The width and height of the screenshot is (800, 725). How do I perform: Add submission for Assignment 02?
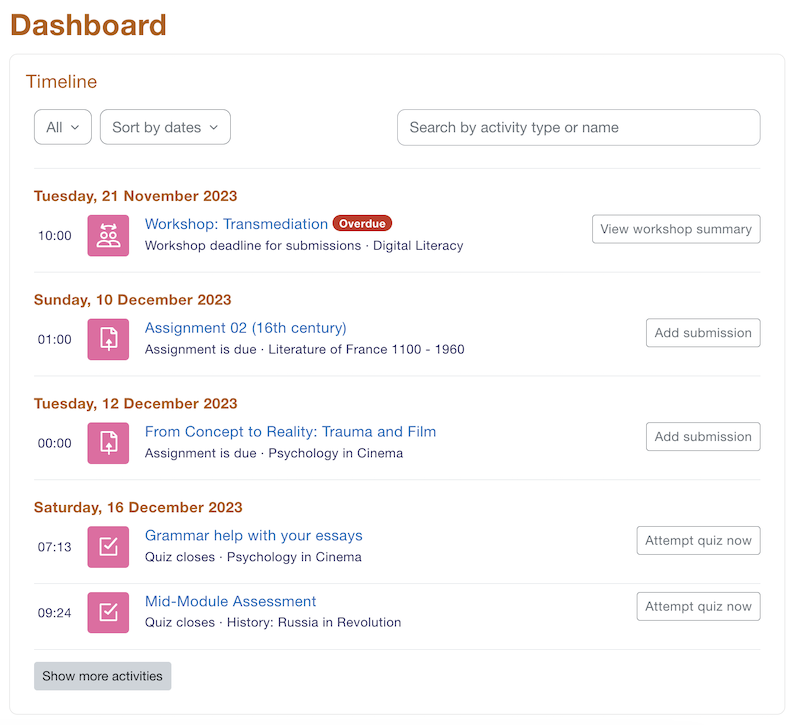click(x=702, y=333)
